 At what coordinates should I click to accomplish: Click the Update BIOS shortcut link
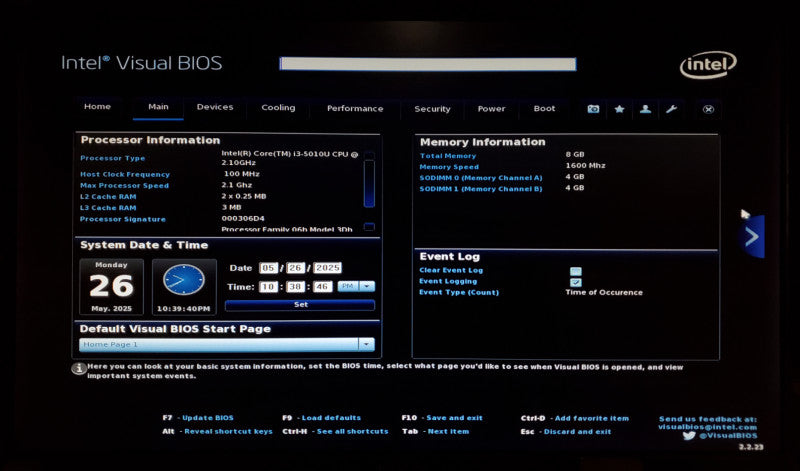pyautogui.click(x=208, y=418)
